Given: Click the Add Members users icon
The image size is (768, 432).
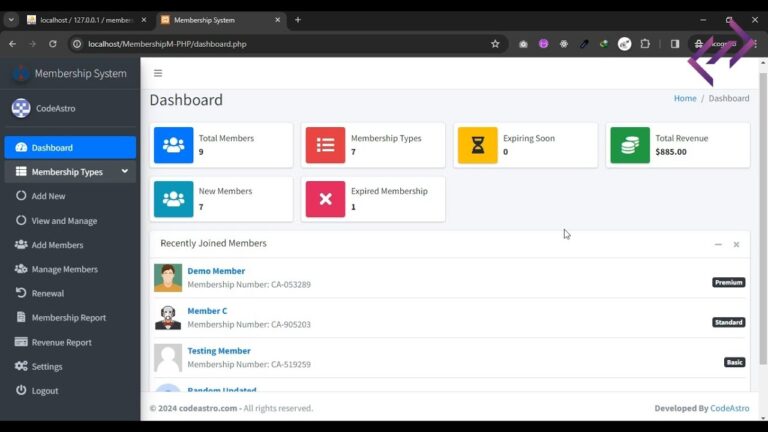Looking at the screenshot, I should click(x=21, y=244).
